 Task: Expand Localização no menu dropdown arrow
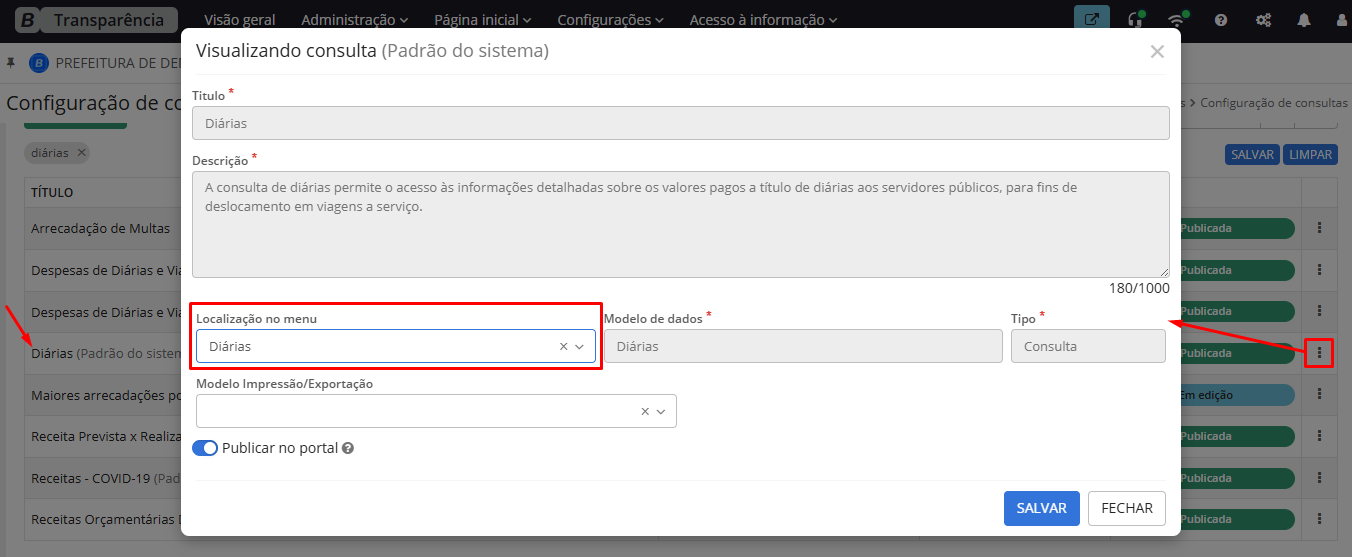(x=579, y=346)
